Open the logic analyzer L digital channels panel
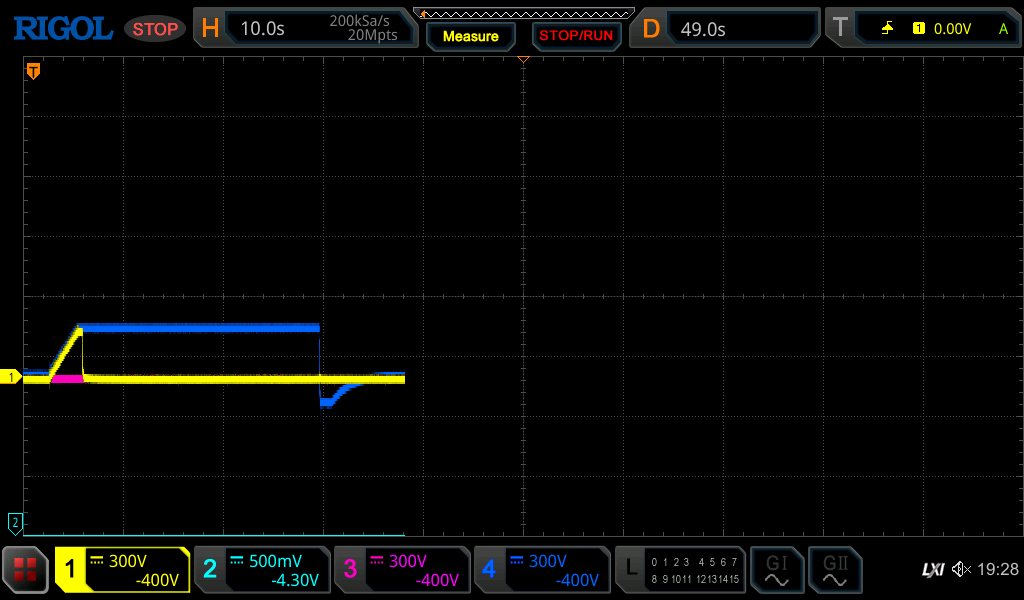Viewport: 1024px width, 600px height. [681, 570]
